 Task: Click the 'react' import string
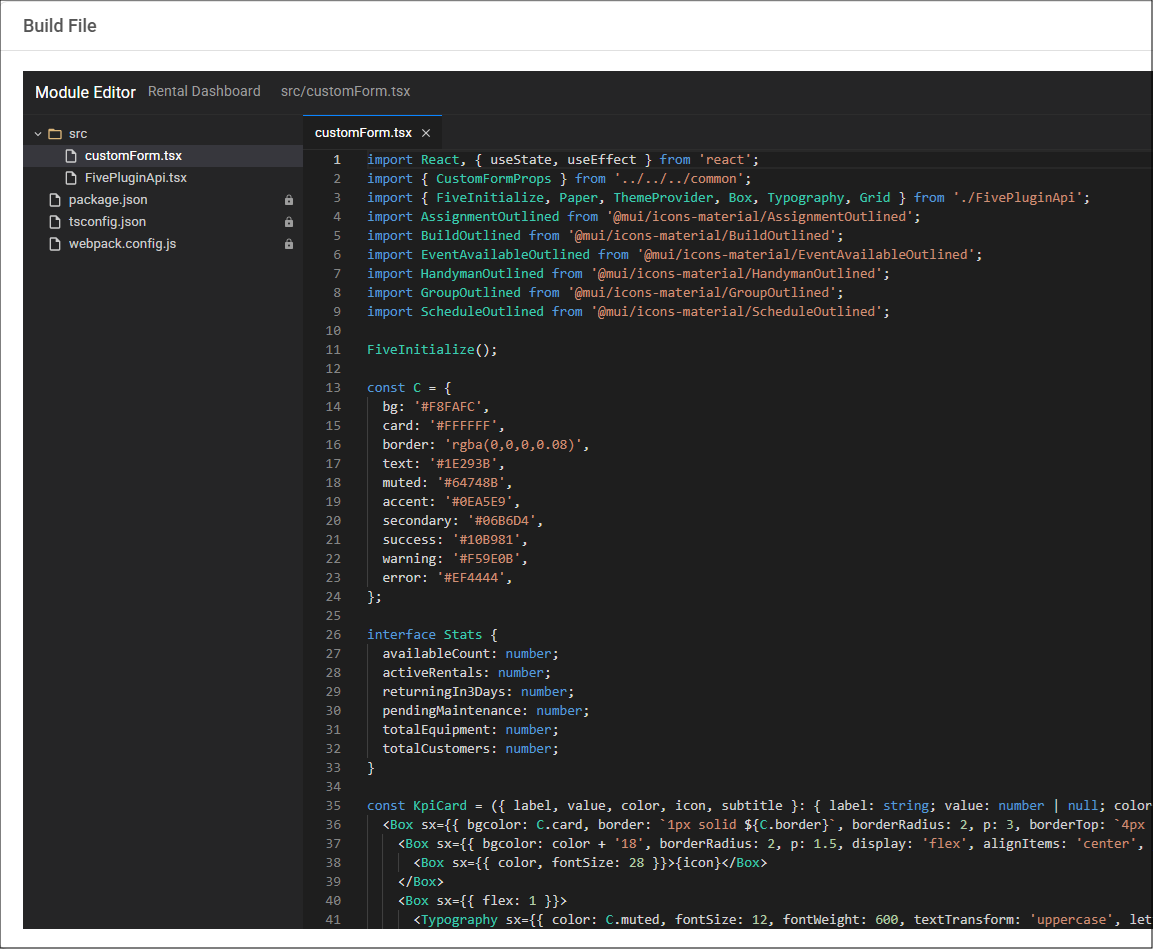click(725, 160)
